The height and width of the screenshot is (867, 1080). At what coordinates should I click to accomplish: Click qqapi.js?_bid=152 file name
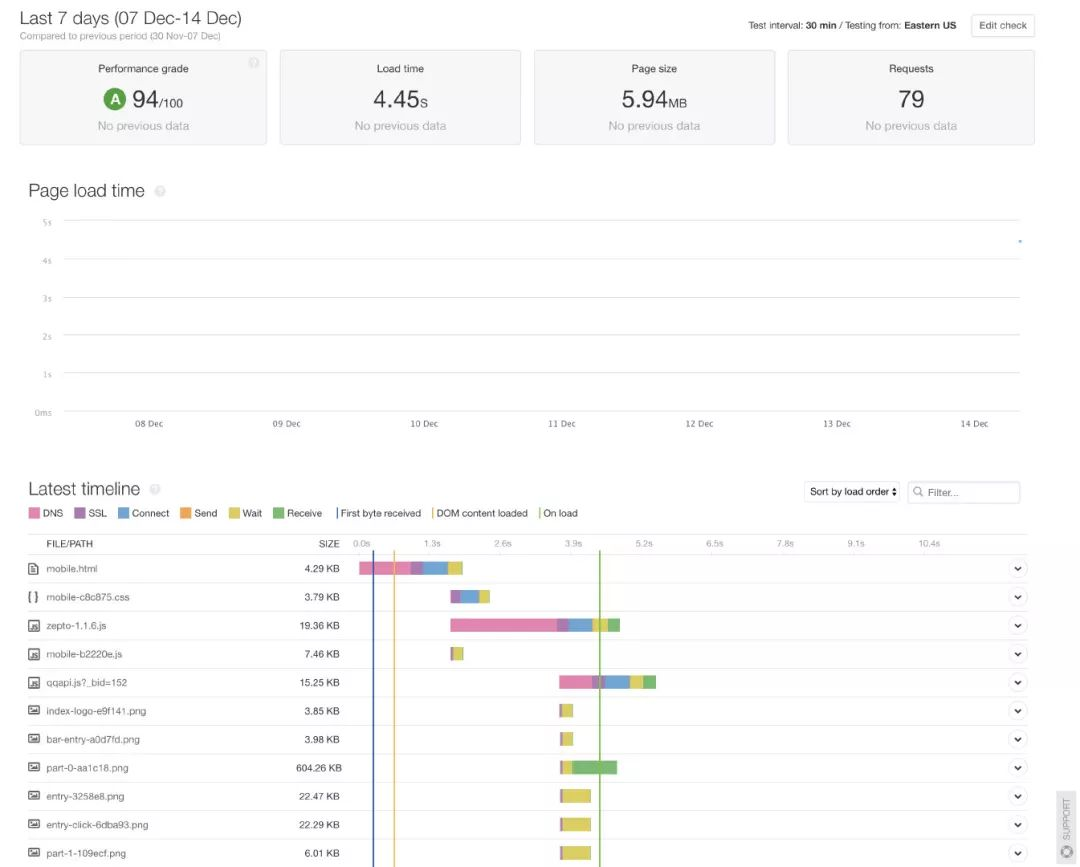(87, 682)
